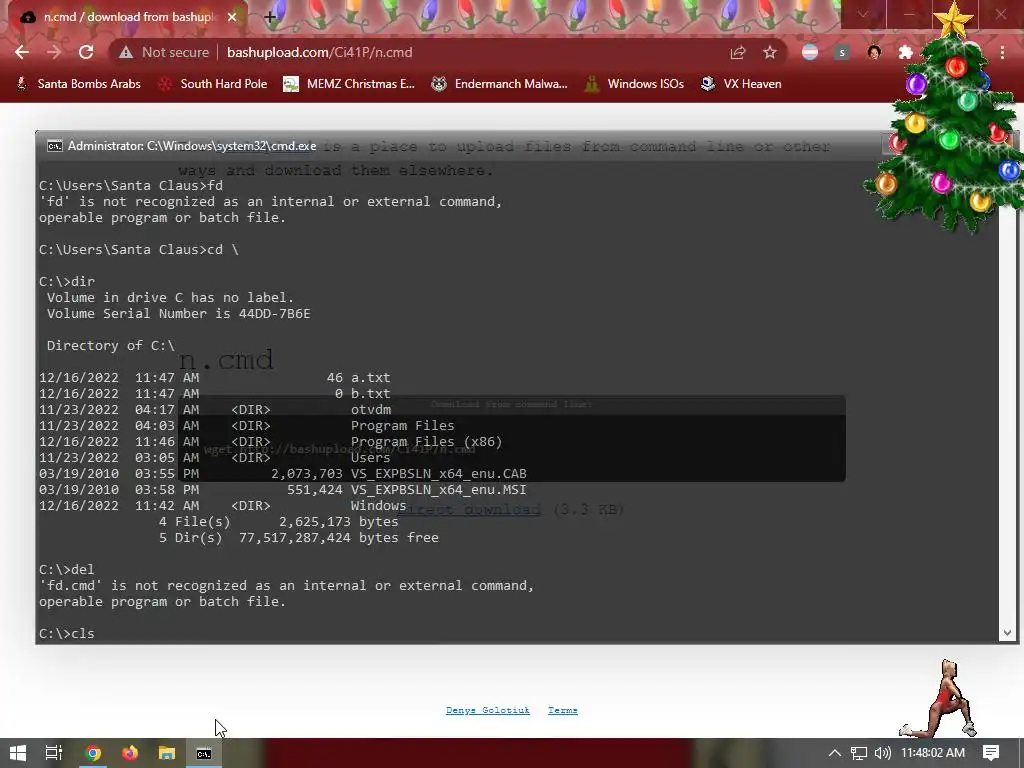Click the Not secure warning icon
The height and width of the screenshot is (768, 1024).
(x=126, y=52)
